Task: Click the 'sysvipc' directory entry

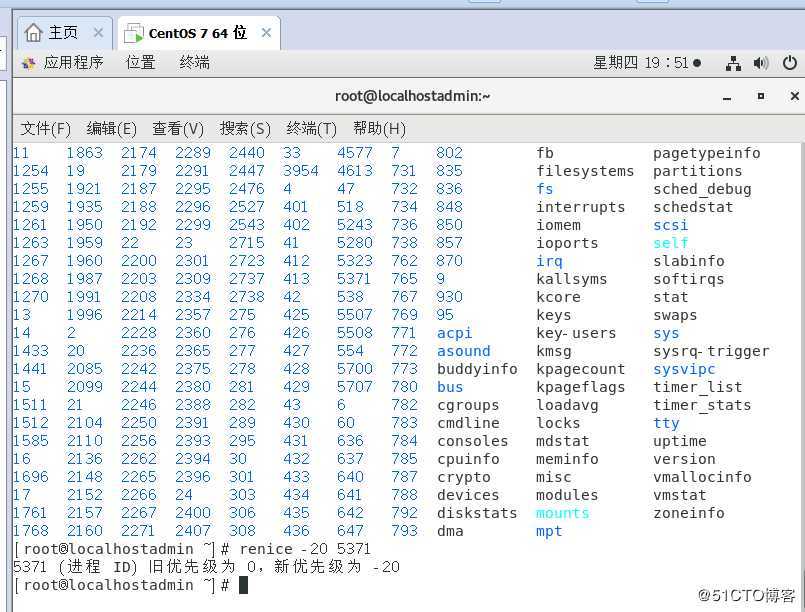Action: tap(684, 369)
